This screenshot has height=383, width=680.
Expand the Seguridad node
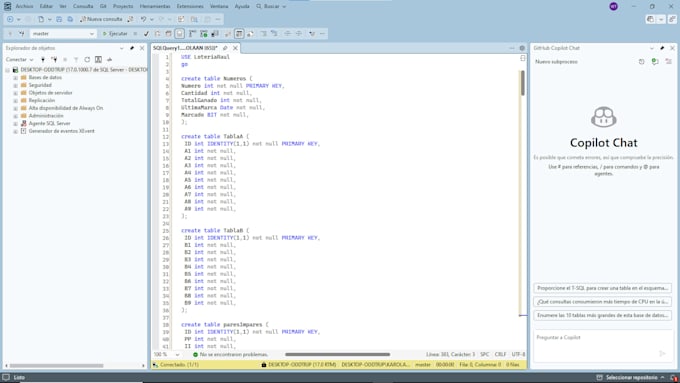coord(15,85)
